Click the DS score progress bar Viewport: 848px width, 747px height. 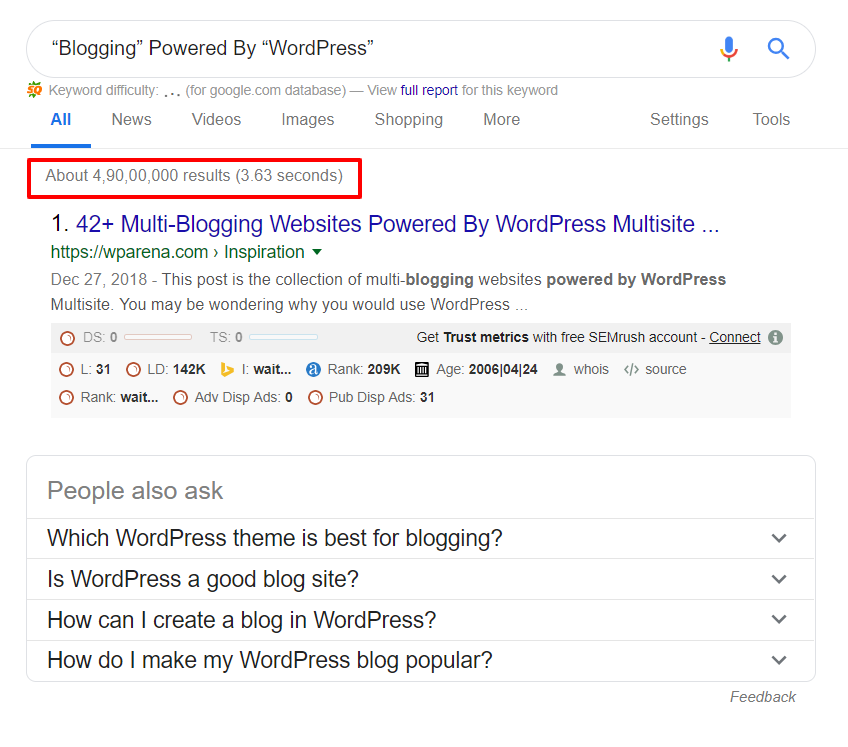(x=158, y=338)
